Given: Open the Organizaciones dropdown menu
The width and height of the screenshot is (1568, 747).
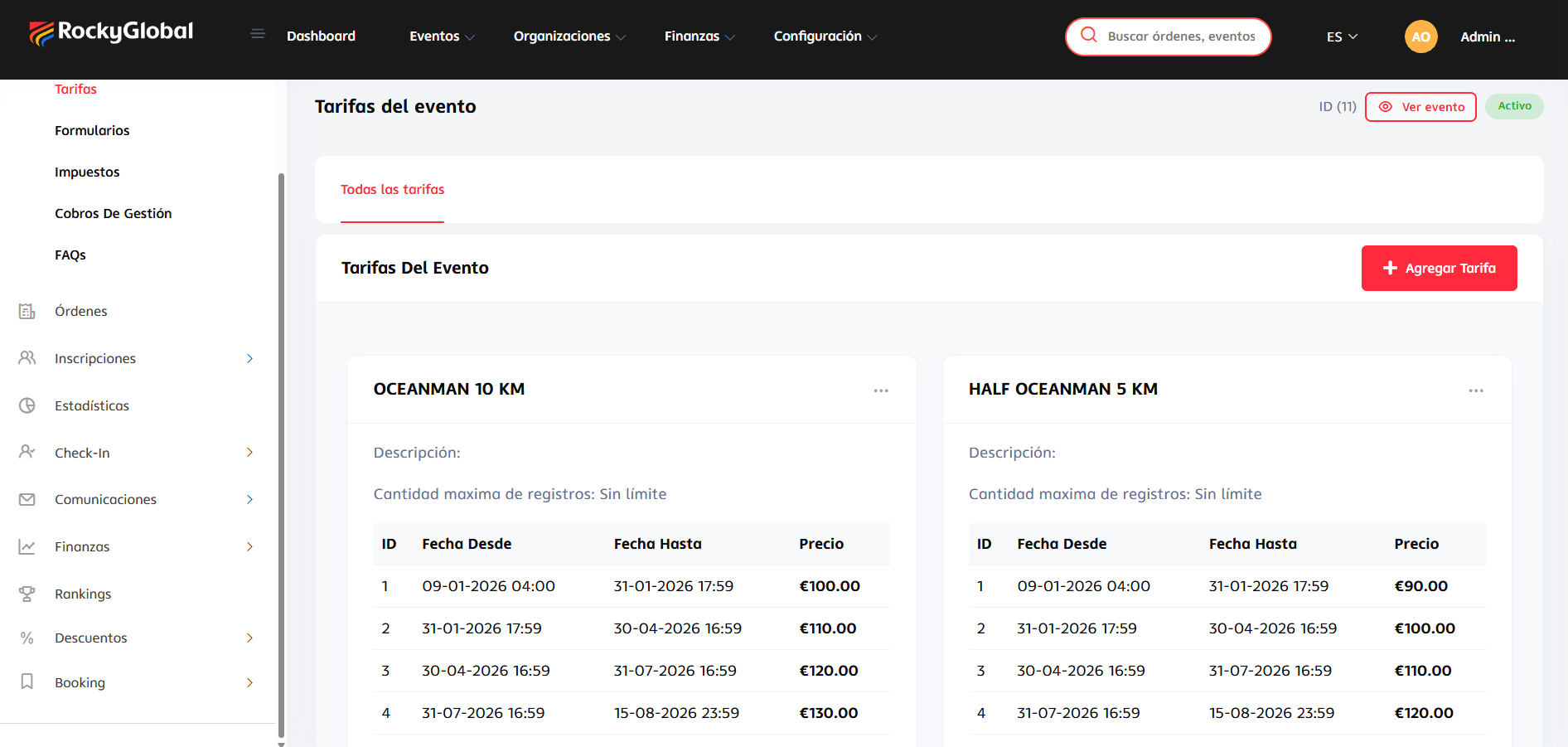Looking at the screenshot, I should 569,36.
